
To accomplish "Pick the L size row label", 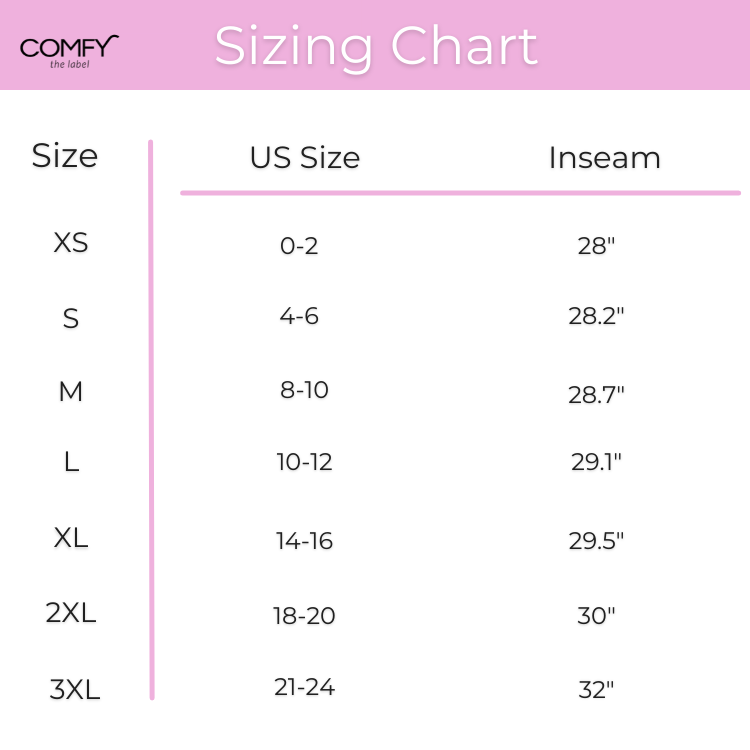I will click(x=71, y=462).
